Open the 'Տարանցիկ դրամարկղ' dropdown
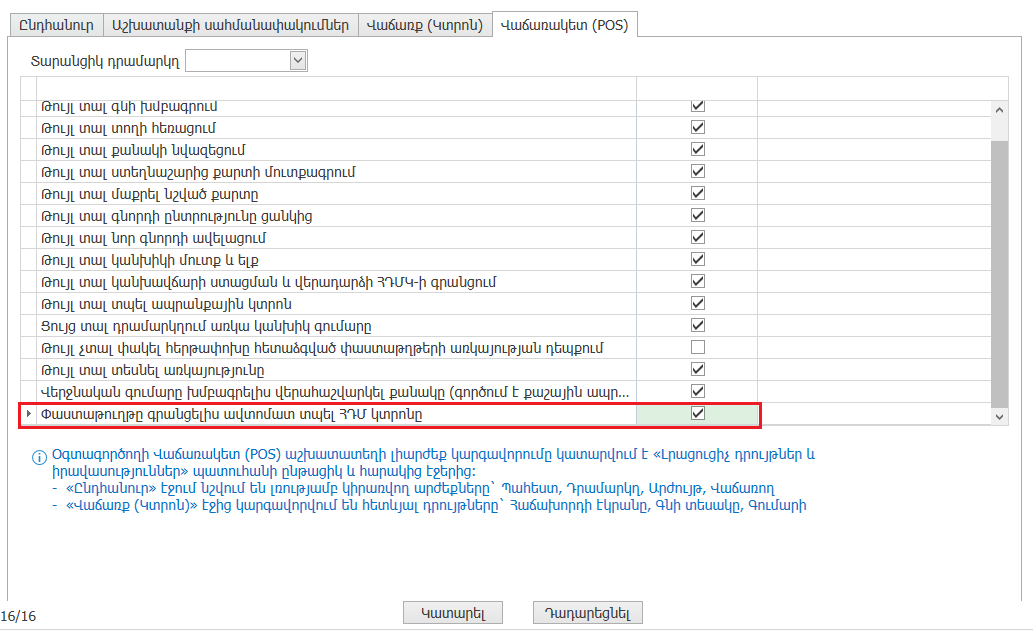This screenshot has height=631, width=1033. pos(297,61)
